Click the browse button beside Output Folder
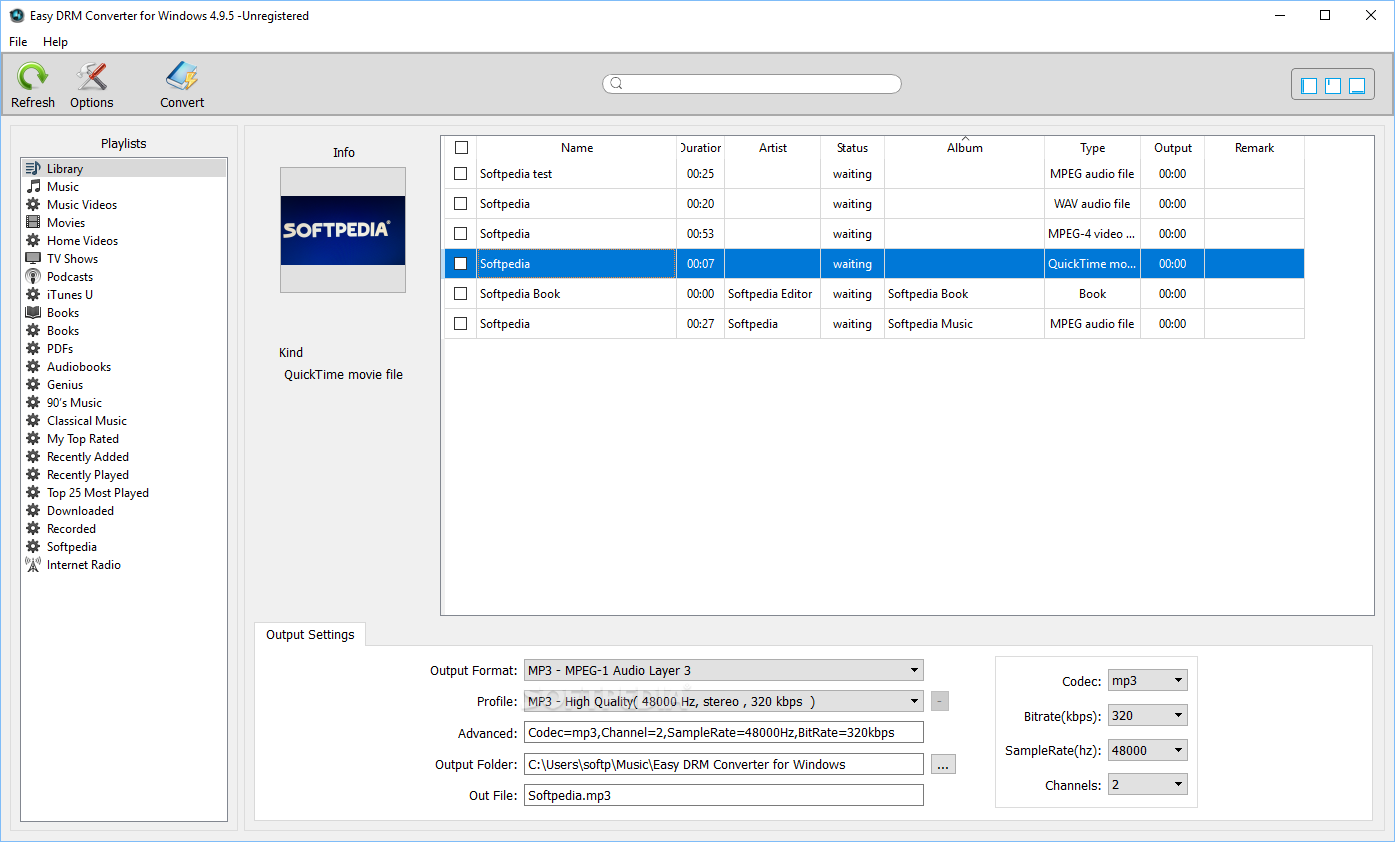 point(943,764)
